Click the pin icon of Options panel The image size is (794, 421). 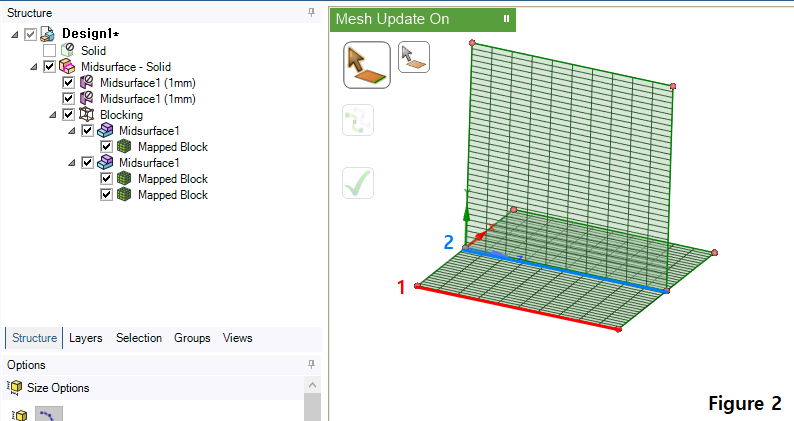(x=311, y=364)
